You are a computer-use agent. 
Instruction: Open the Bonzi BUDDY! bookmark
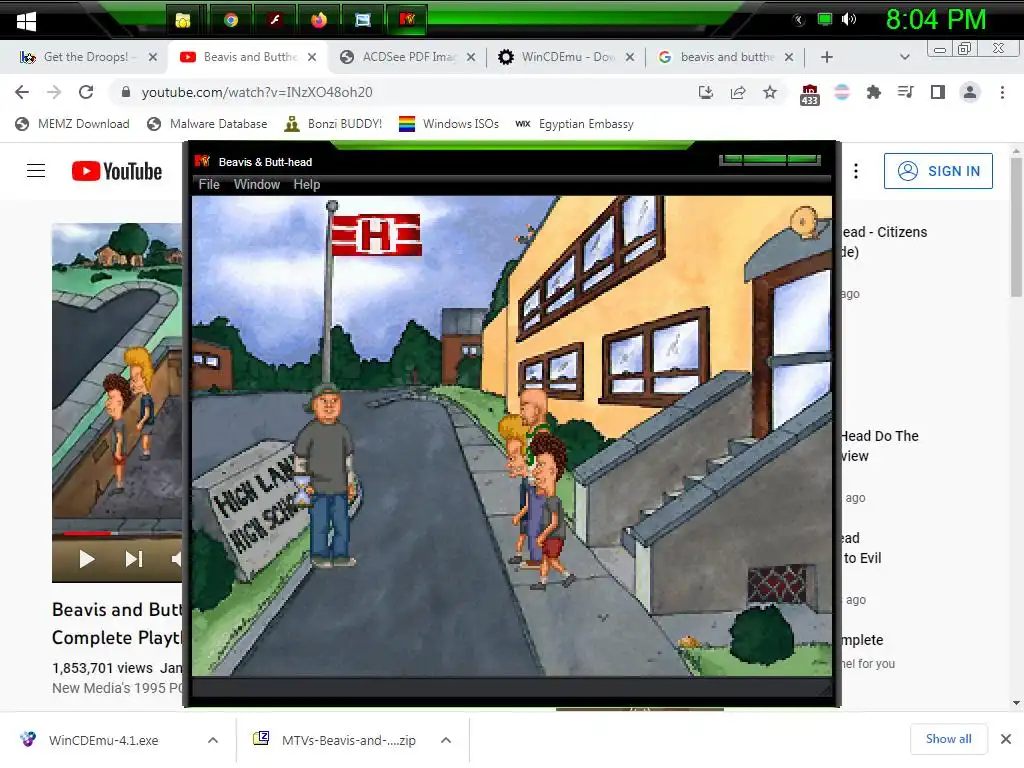tap(333, 124)
